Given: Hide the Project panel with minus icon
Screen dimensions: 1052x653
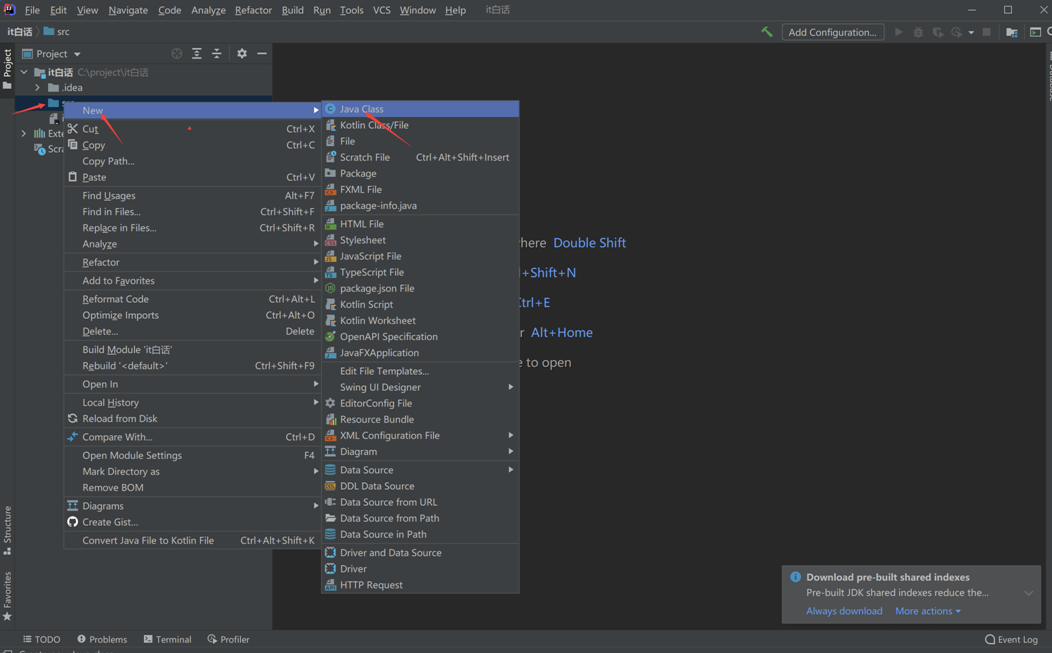Looking at the screenshot, I should (x=262, y=54).
